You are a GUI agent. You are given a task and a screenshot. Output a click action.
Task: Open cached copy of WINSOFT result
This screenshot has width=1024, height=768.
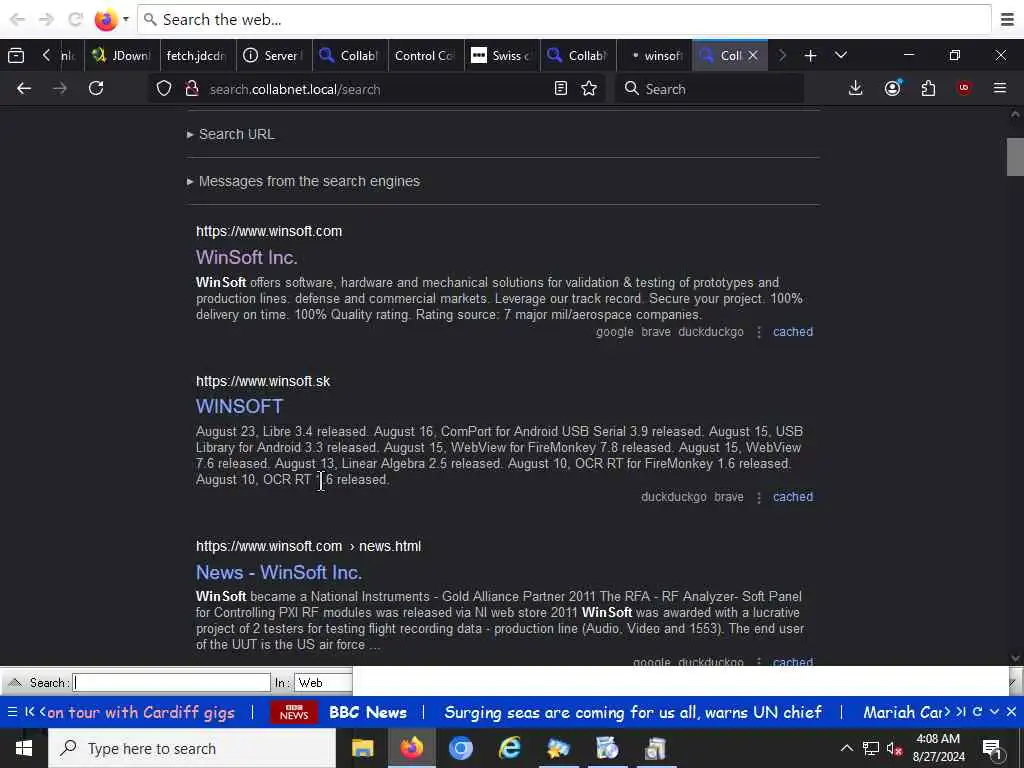(793, 497)
